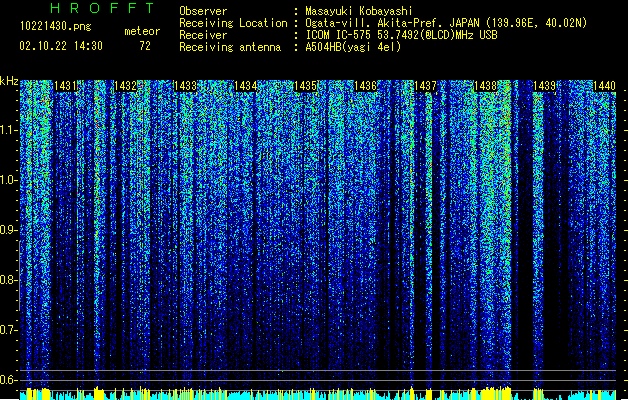Click the 0.6 kHz axis label
629x400 pixels.
pos(9,380)
